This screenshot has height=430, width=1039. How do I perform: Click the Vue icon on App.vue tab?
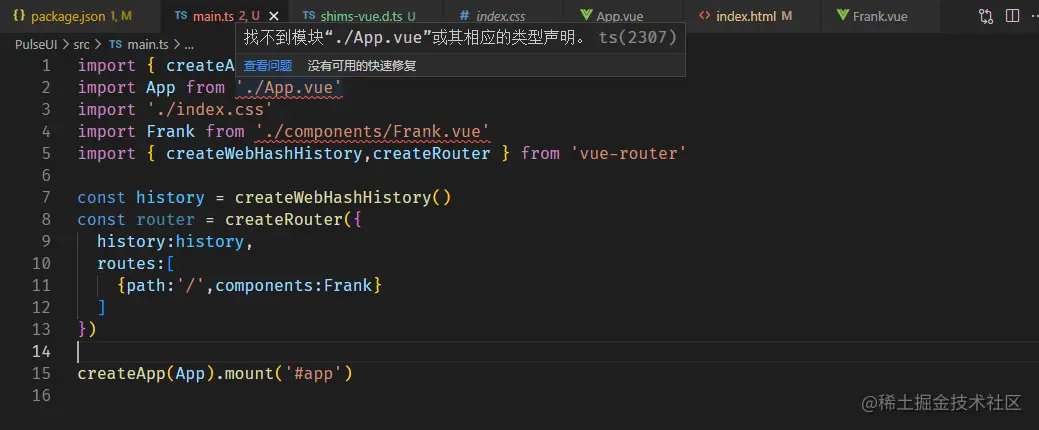click(586, 15)
